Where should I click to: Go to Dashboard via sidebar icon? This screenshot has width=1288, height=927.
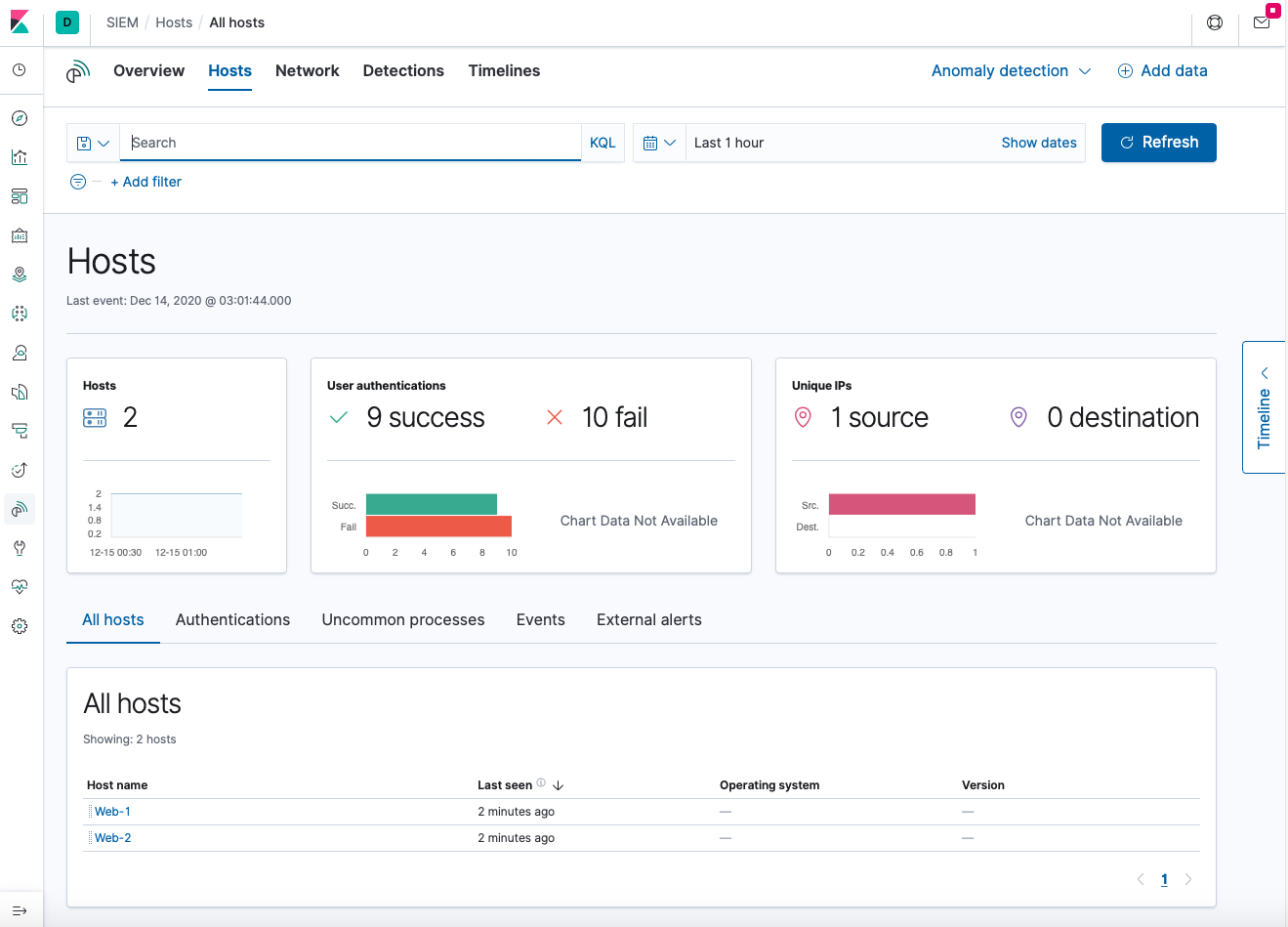point(20,196)
